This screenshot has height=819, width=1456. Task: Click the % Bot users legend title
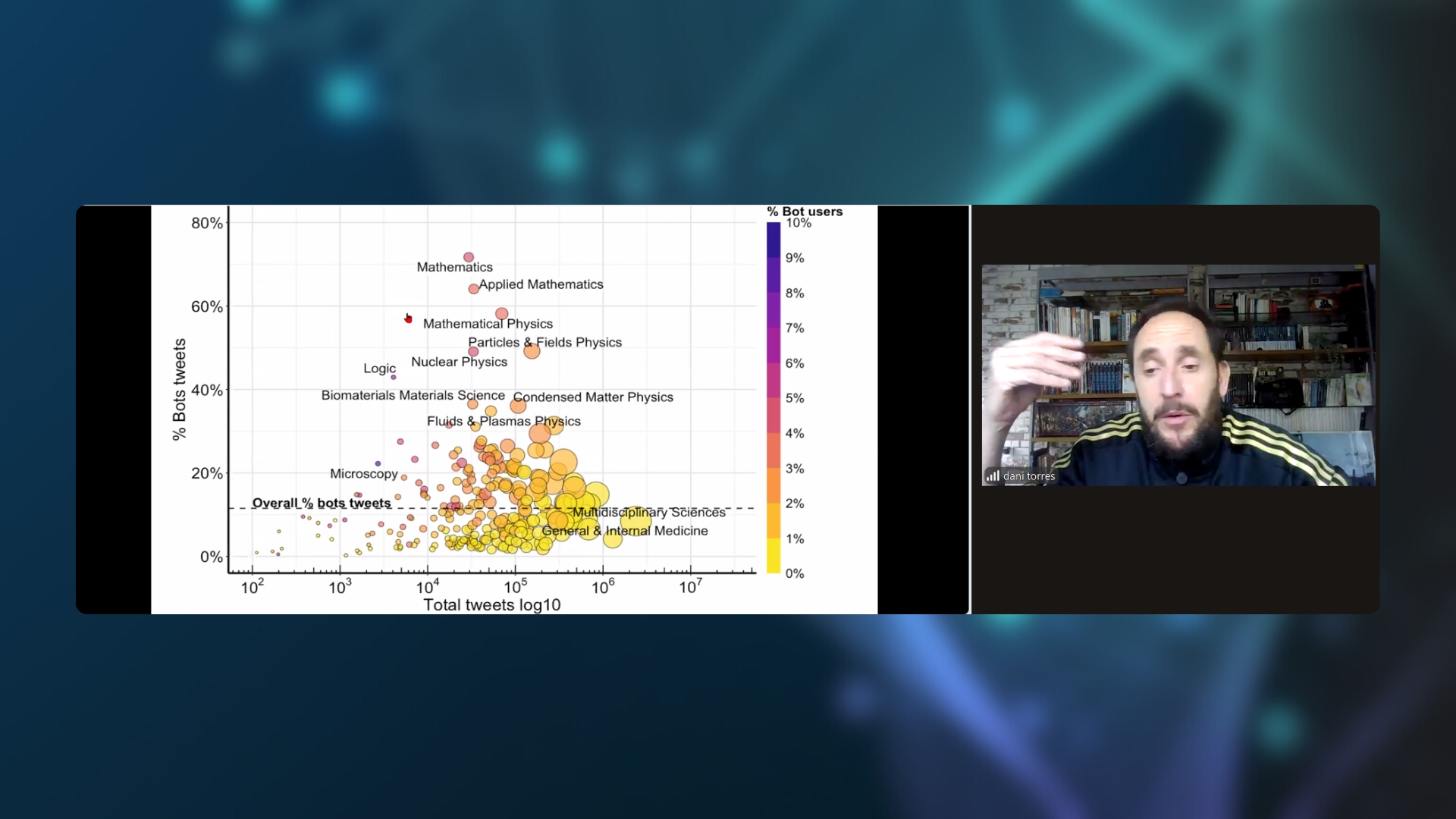click(x=805, y=212)
